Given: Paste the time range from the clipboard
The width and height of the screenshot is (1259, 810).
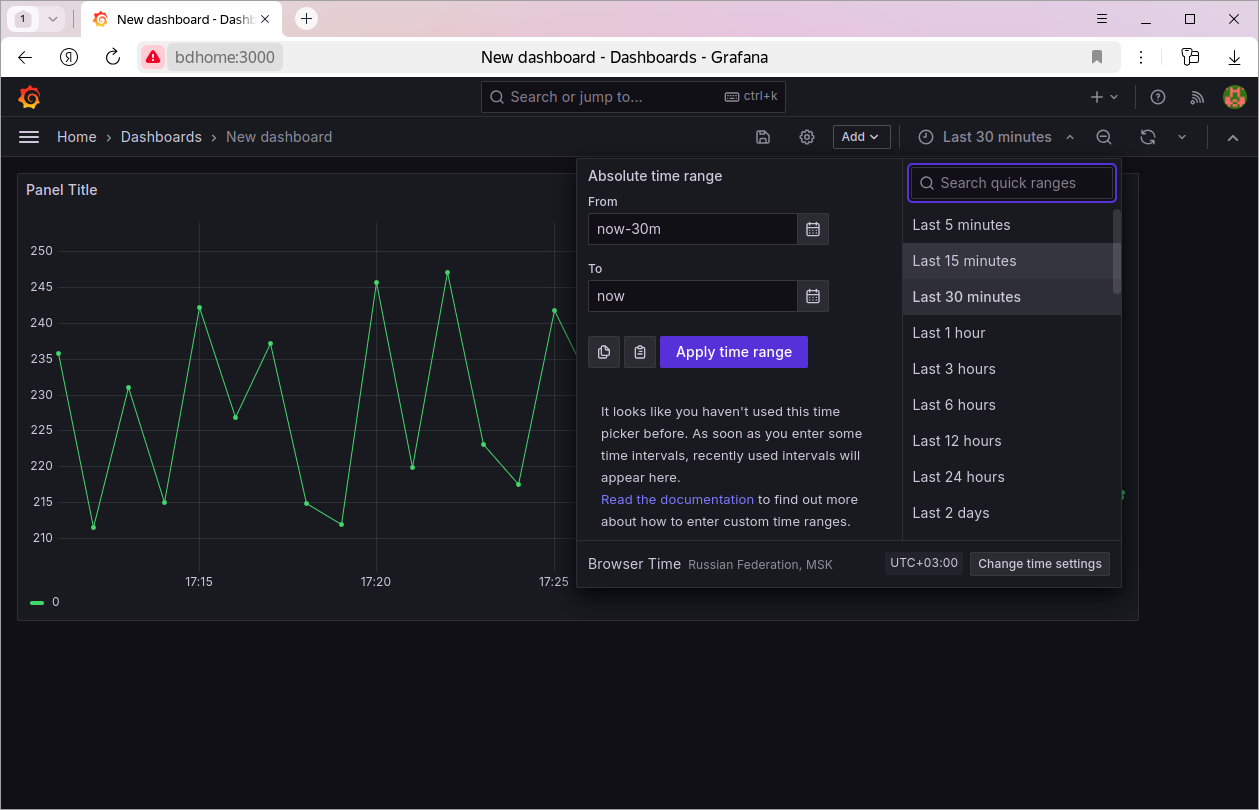Looking at the screenshot, I should 640,352.
